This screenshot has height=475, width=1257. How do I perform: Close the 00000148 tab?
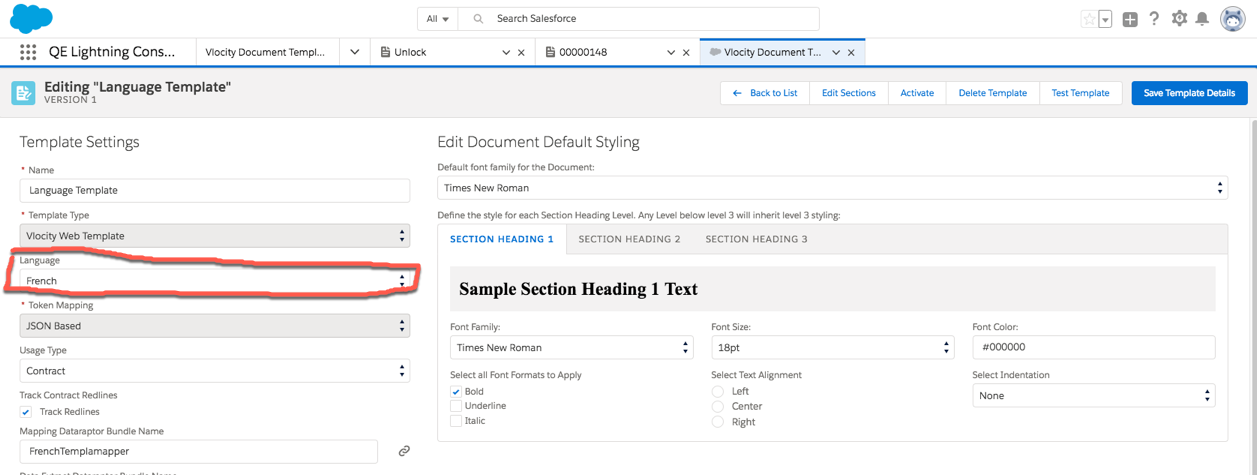pos(686,52)
